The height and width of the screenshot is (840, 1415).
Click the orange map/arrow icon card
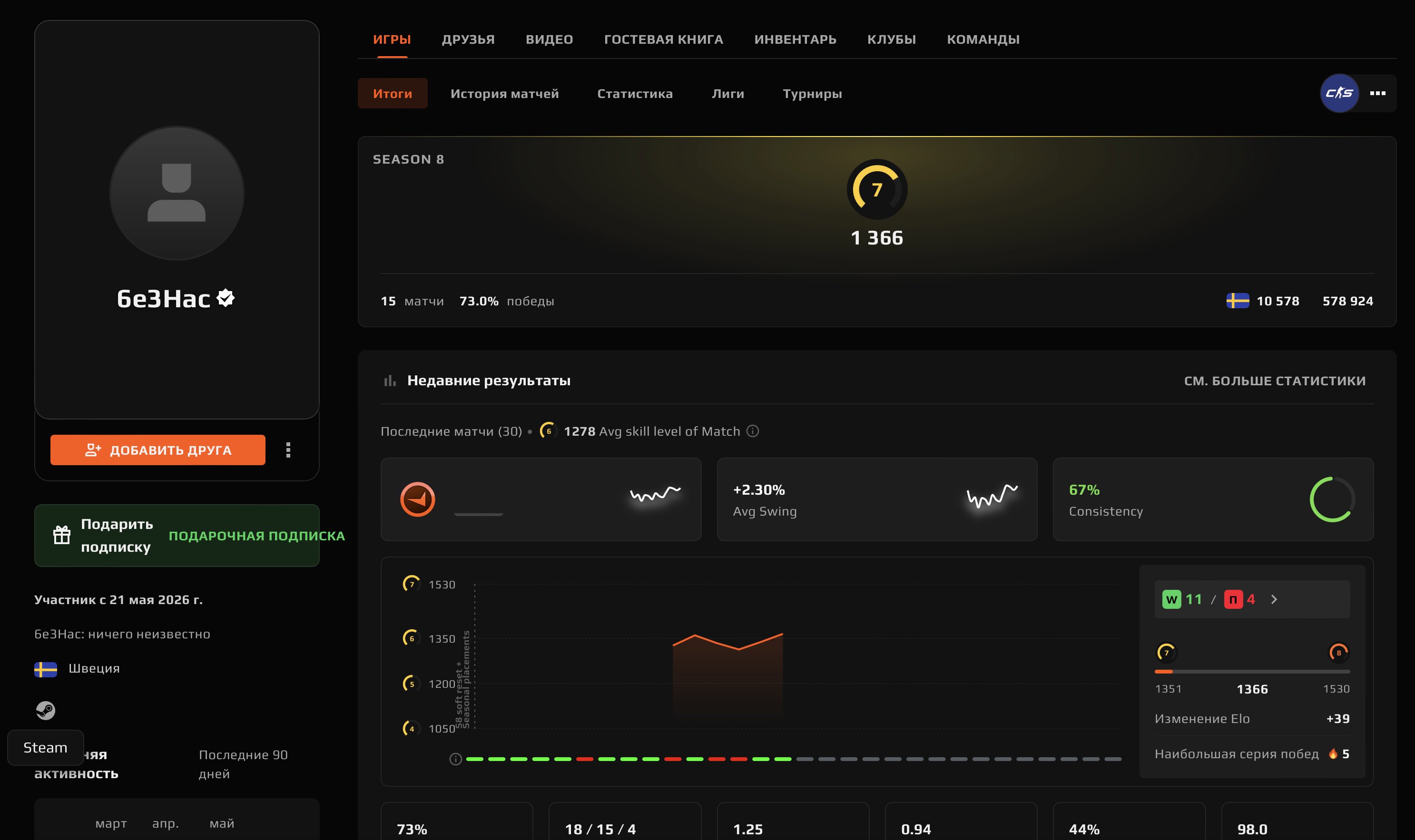click(418, 499)
